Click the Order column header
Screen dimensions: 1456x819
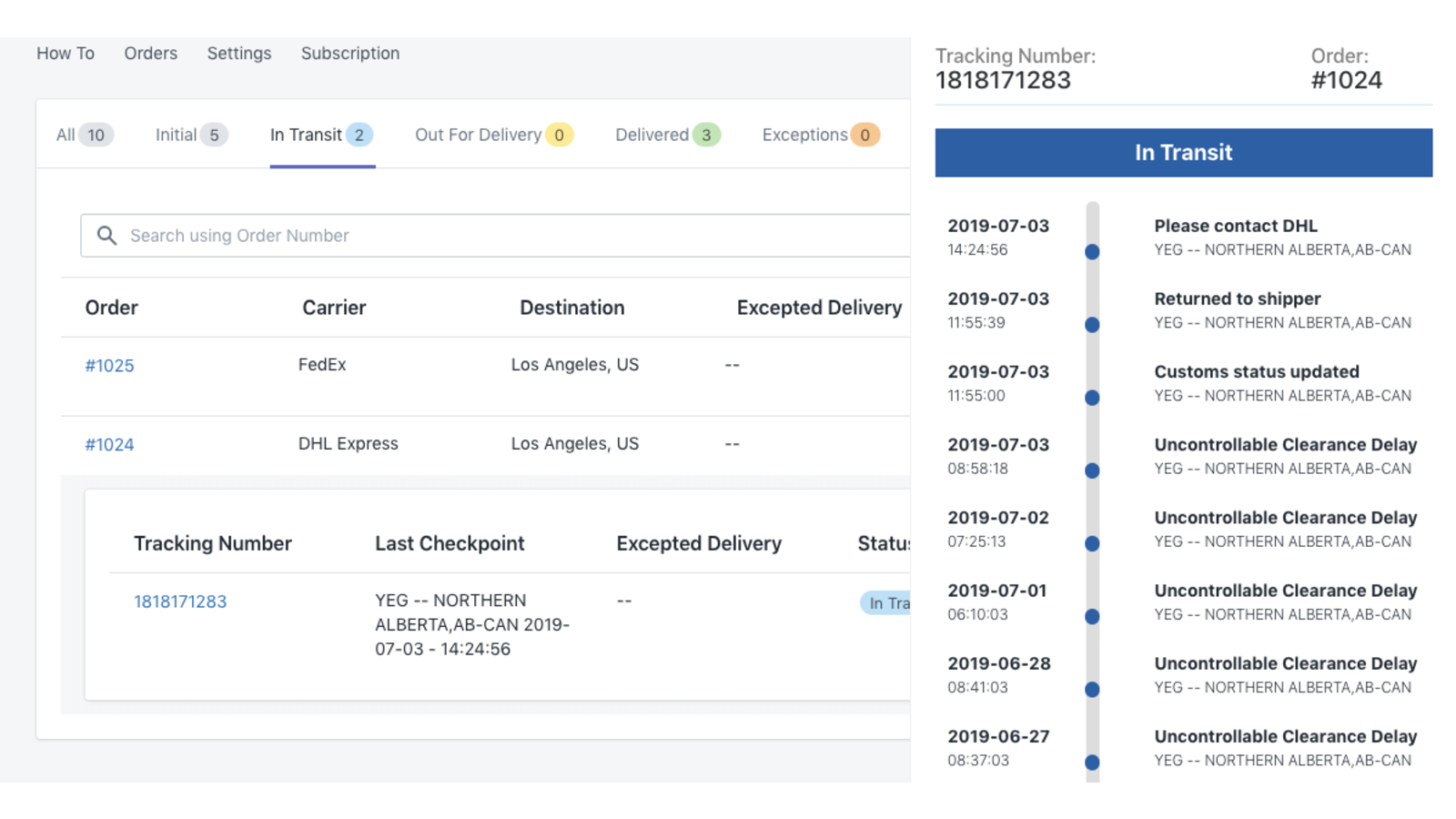coord(112,308)
